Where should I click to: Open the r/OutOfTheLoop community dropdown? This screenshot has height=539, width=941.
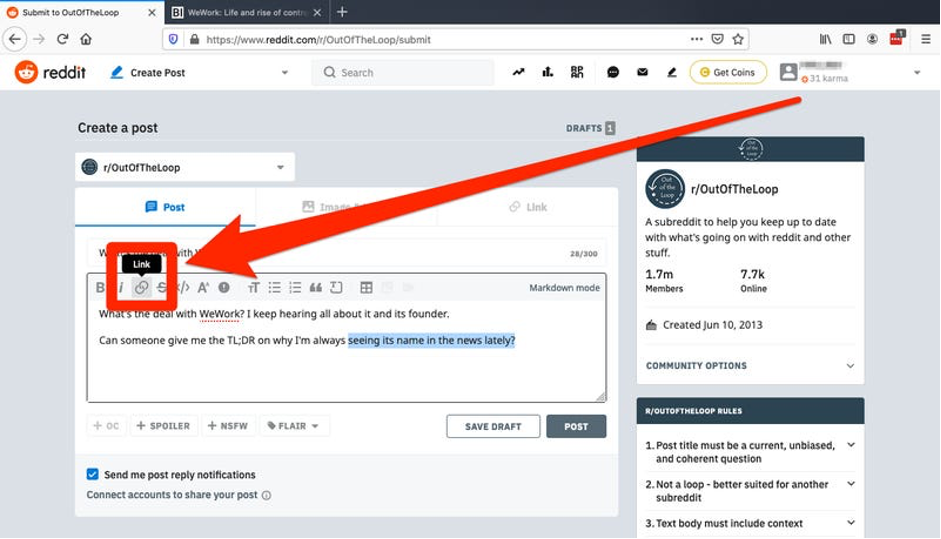[184, 168]
